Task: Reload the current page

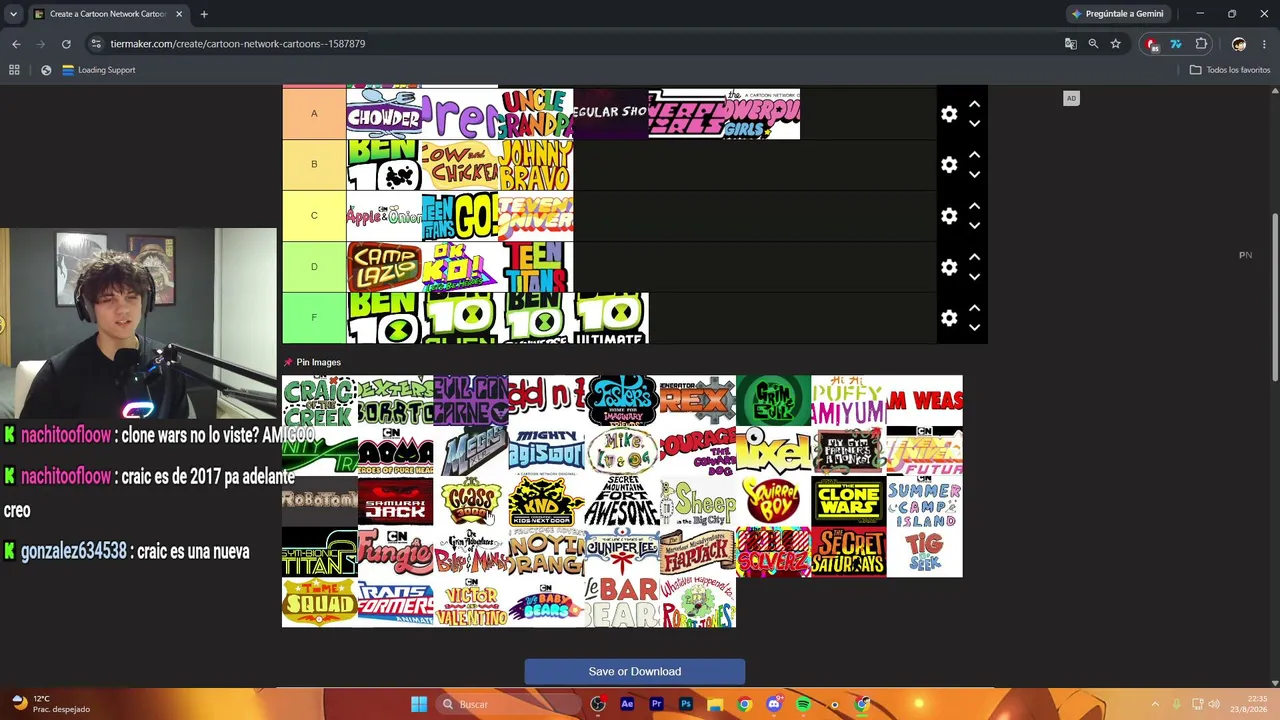Action: click(66, 44)
